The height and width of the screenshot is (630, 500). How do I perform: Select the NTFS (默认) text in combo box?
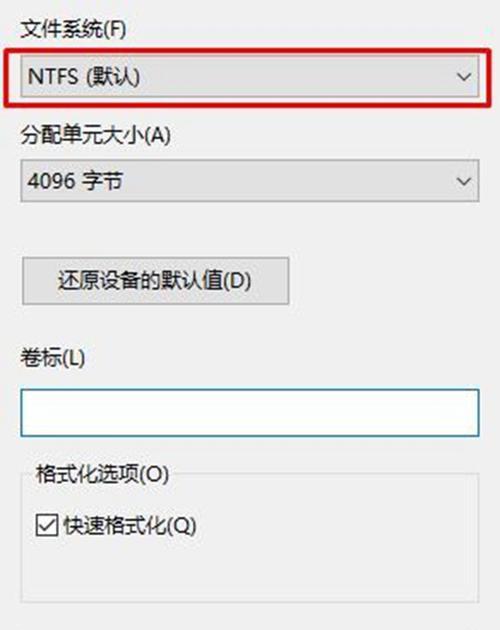pos(84,76)
